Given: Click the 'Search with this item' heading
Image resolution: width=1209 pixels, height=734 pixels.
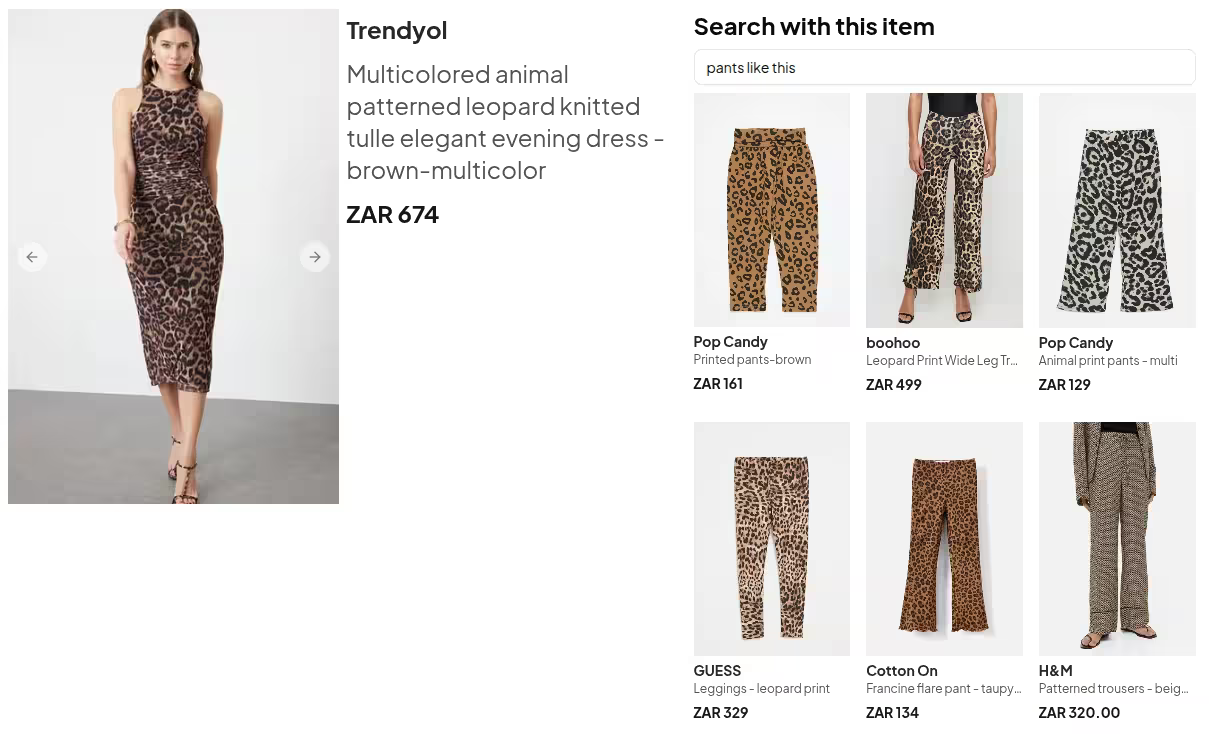Looking at the screenshot, I should [813, 26].
